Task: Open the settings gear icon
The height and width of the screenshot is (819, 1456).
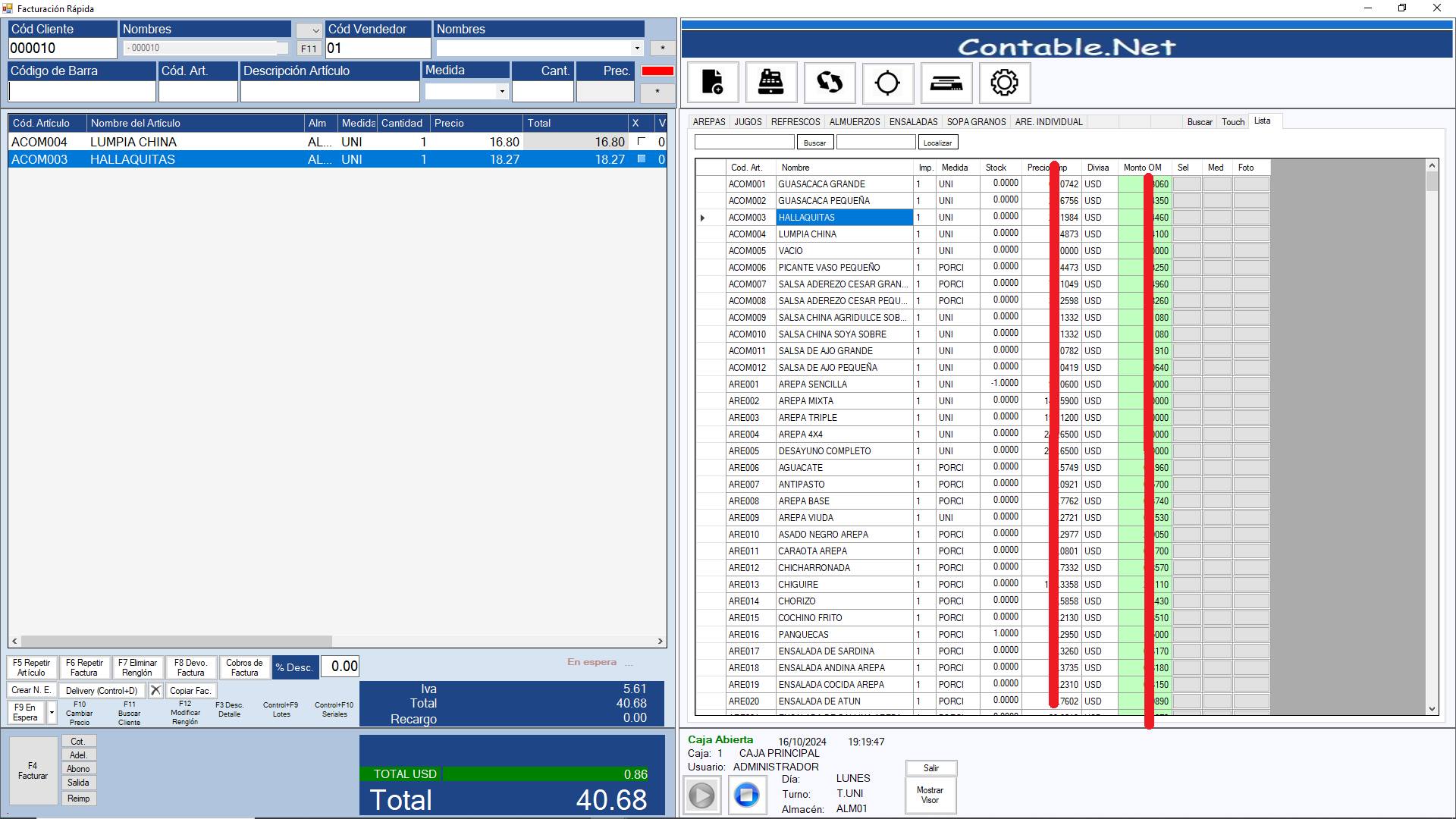Action: (1005, 82)
